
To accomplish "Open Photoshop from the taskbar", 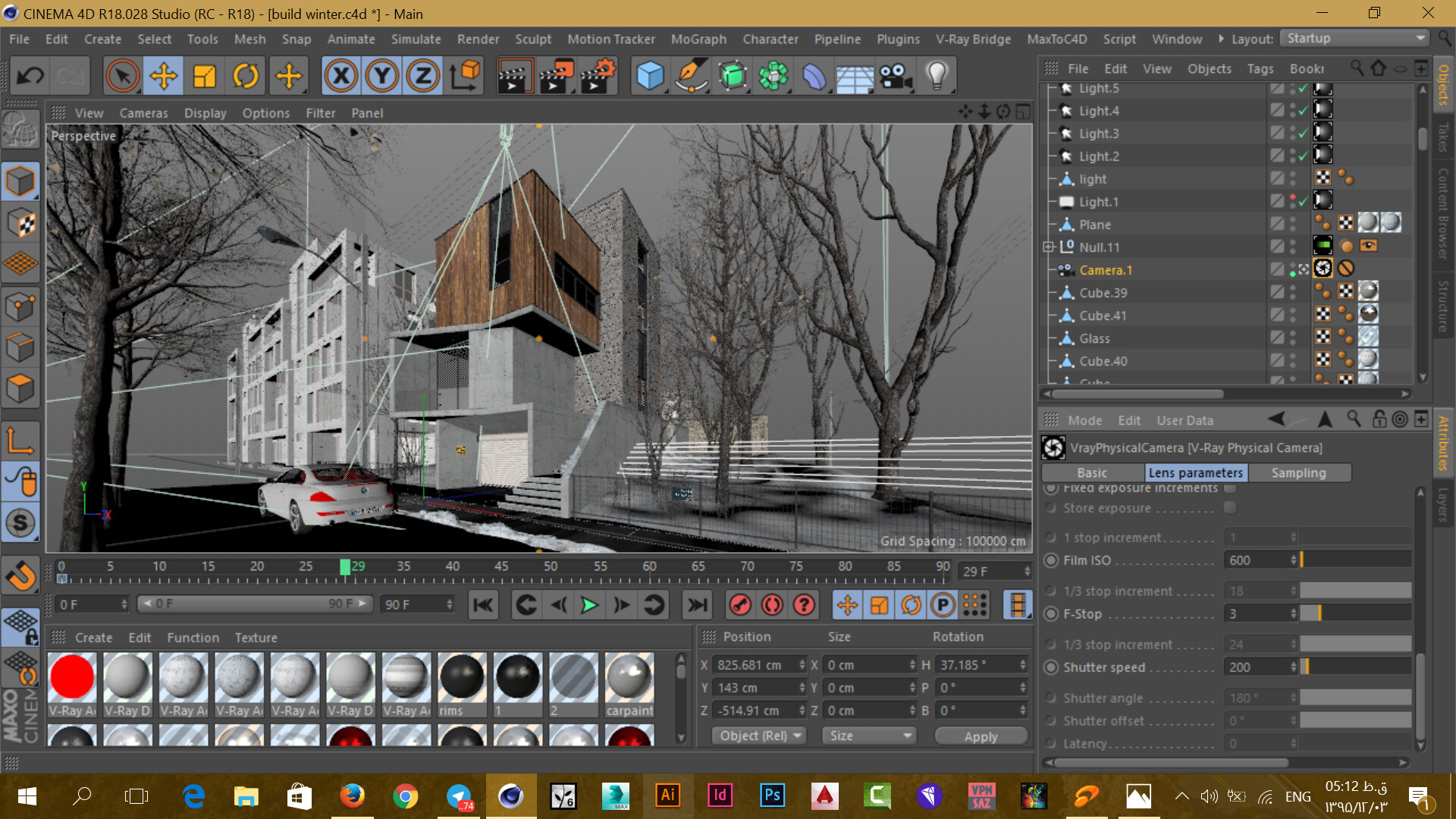I will 771,795.
